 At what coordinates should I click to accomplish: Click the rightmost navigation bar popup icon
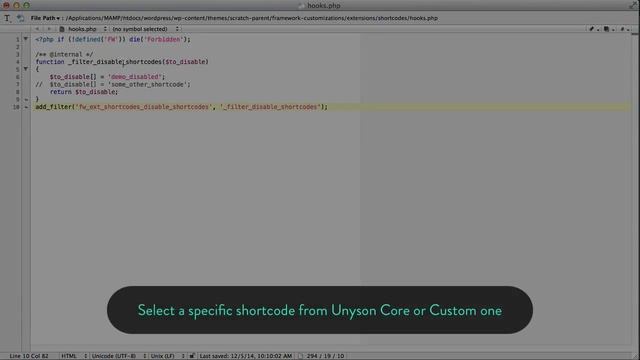pyautogui.click(x=624, y=29)
